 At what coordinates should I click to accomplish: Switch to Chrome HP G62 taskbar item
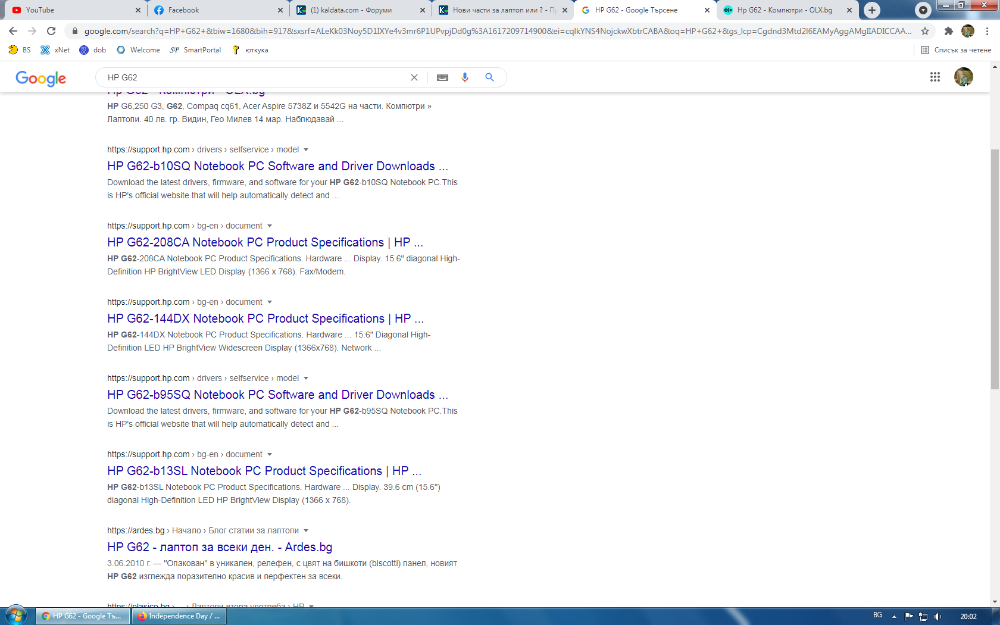[82, 616]
